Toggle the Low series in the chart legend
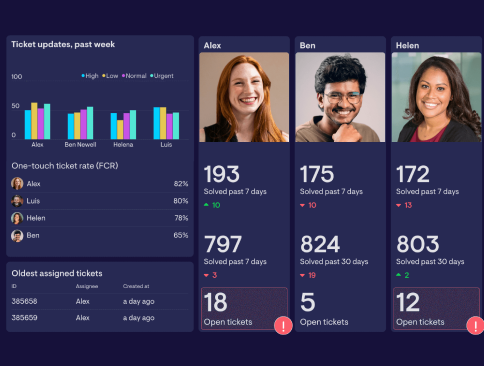Screen dimensions: 484x366 point(110,76)
